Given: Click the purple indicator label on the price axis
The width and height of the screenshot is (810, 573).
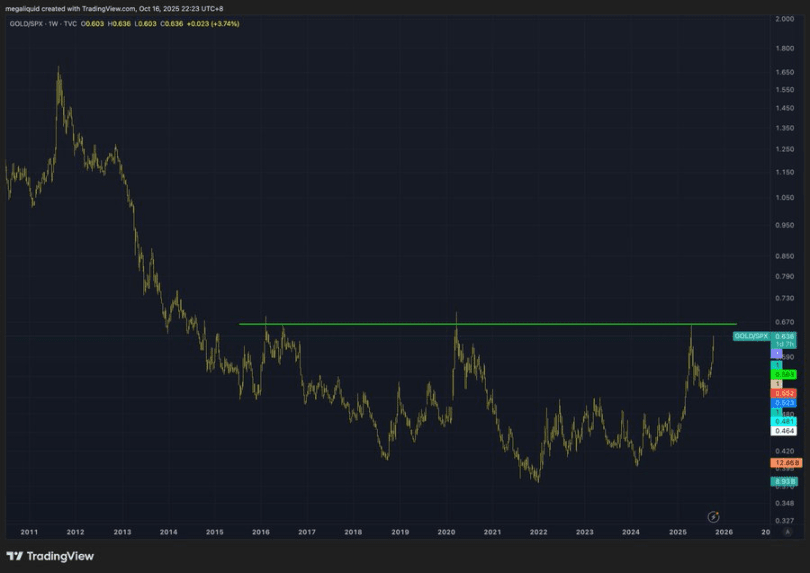Looking at the screenshot, I should pos(776,354).
